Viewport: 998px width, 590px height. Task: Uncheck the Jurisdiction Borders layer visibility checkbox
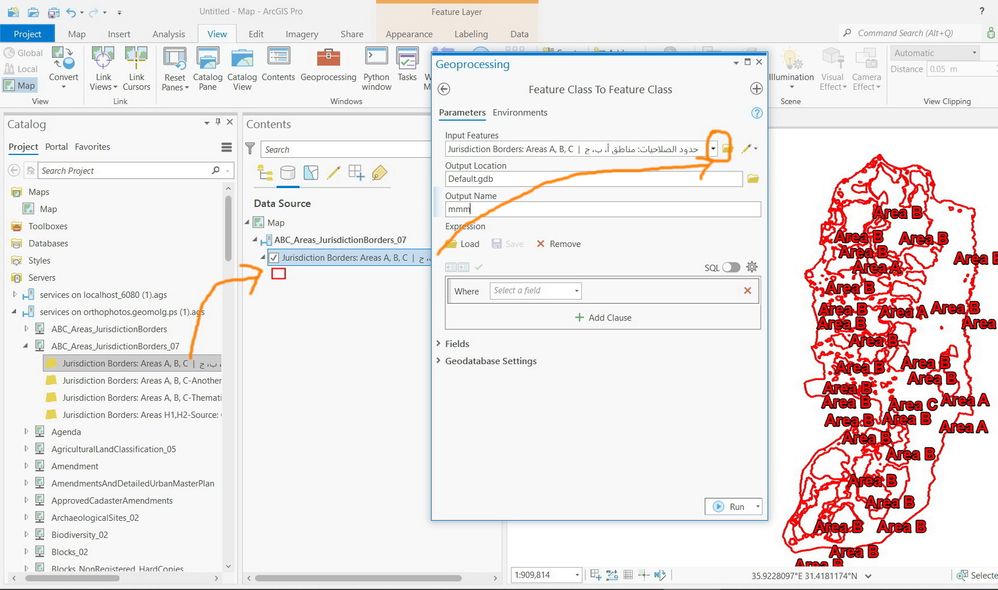274,258
